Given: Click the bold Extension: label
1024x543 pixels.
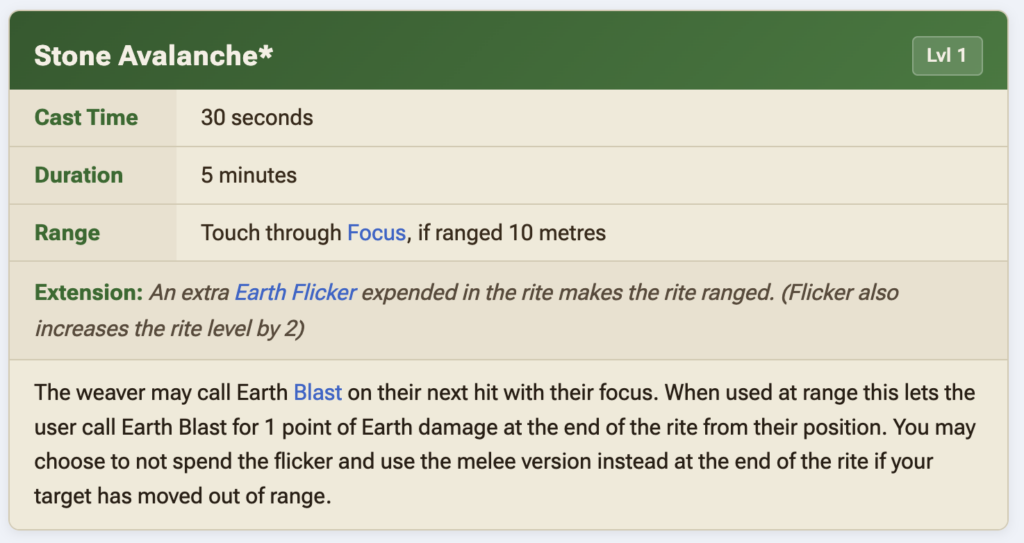Looking at the screenshot, I should pos(88,293).
